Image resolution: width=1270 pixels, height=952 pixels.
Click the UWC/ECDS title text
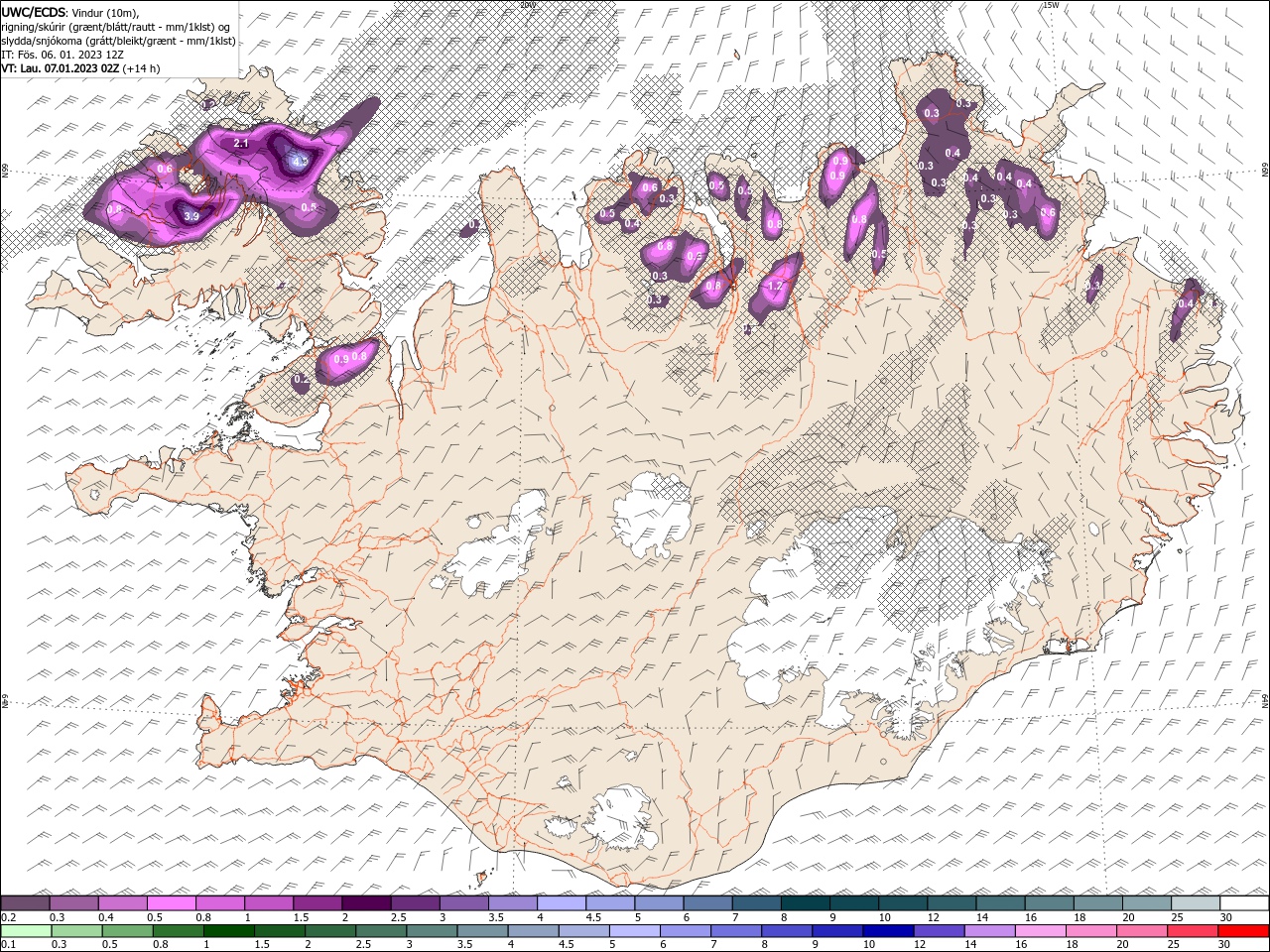coord(35,11)
